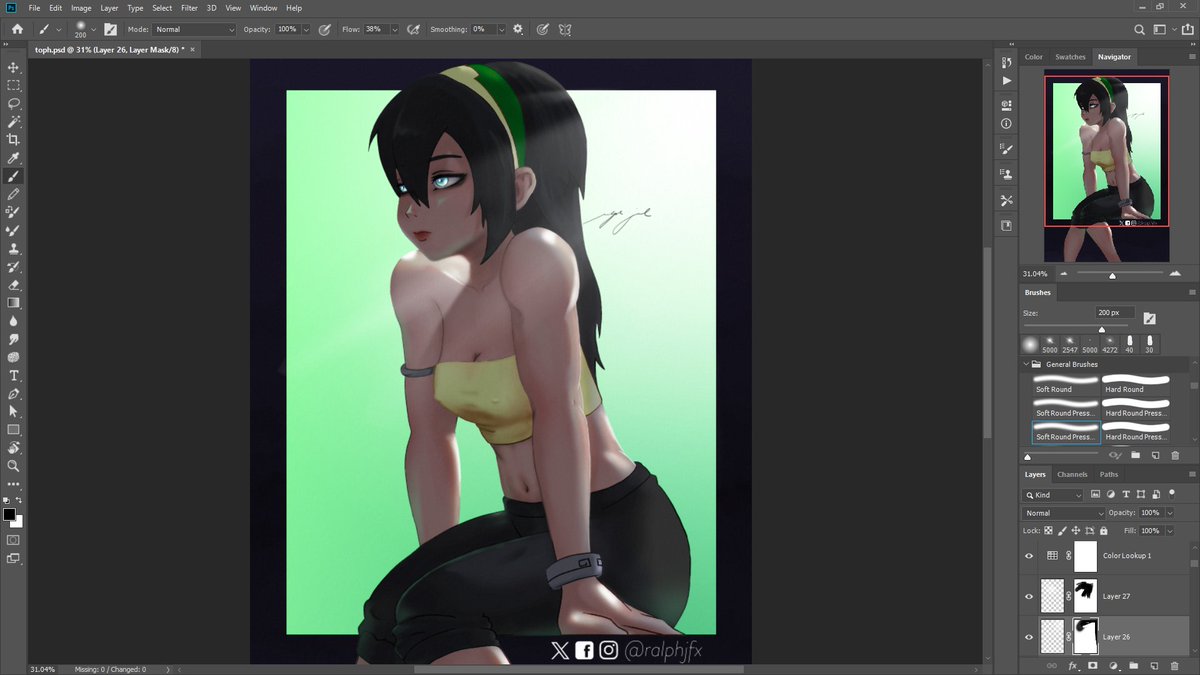Screen dimensions: 1200x675
Task: Create new fill or adjustment layer
Action: pos(1113,665)
